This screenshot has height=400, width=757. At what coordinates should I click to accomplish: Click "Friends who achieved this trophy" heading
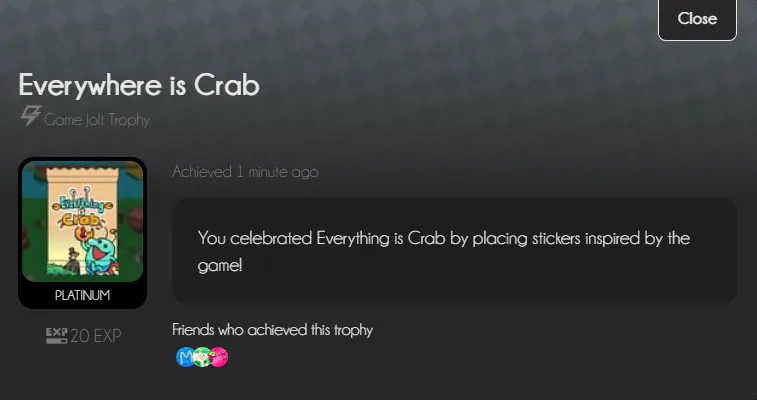[x=272, y=329]
